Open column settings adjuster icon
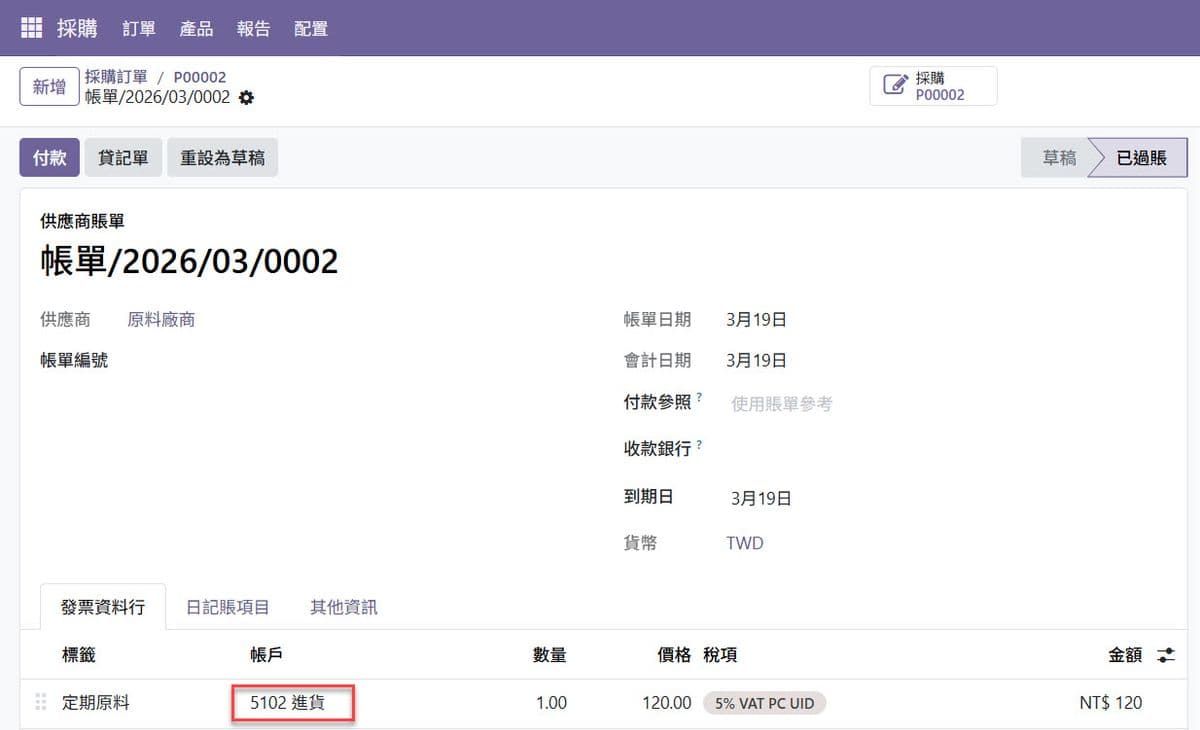The image size is (1200, 730). [1166, 655]
